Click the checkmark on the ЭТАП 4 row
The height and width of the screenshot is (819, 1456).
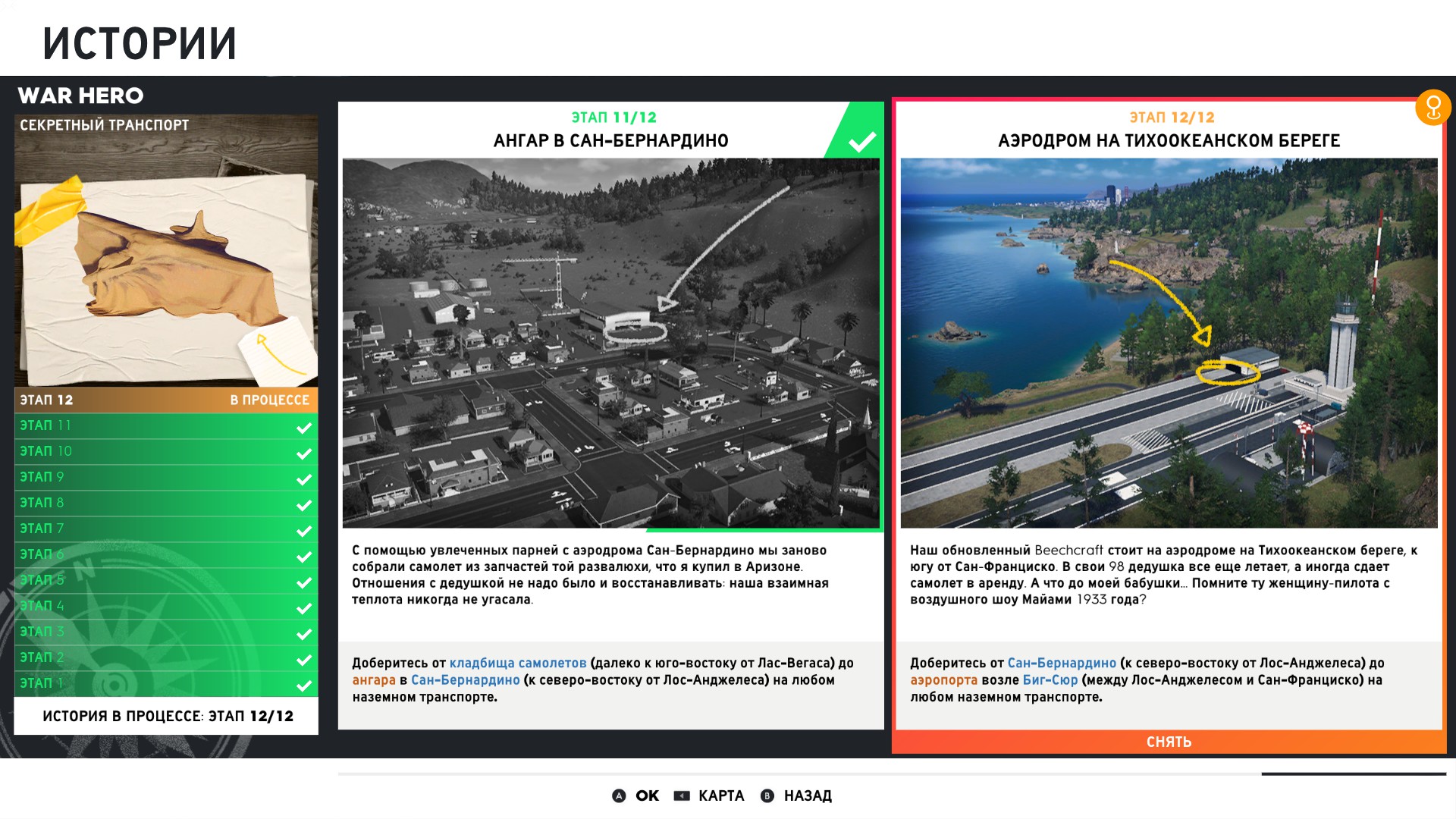(x=304, y=608)
